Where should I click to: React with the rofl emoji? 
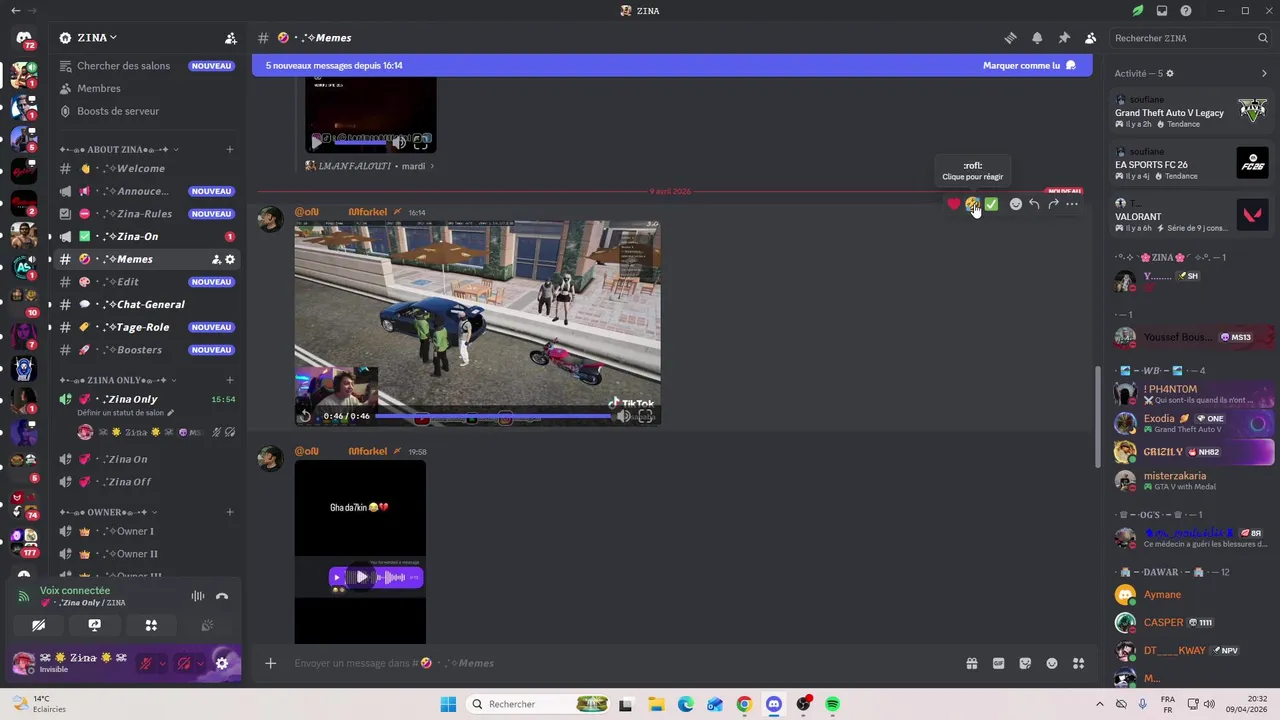(972, 204)
